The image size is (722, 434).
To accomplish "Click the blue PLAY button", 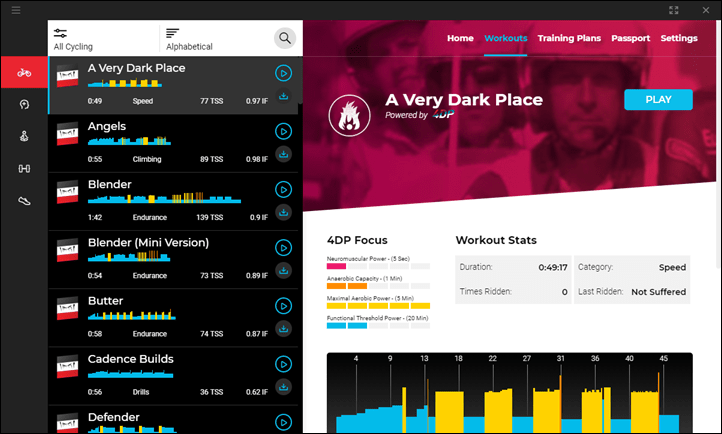I will pyautogui.click(x=658, y=99).
